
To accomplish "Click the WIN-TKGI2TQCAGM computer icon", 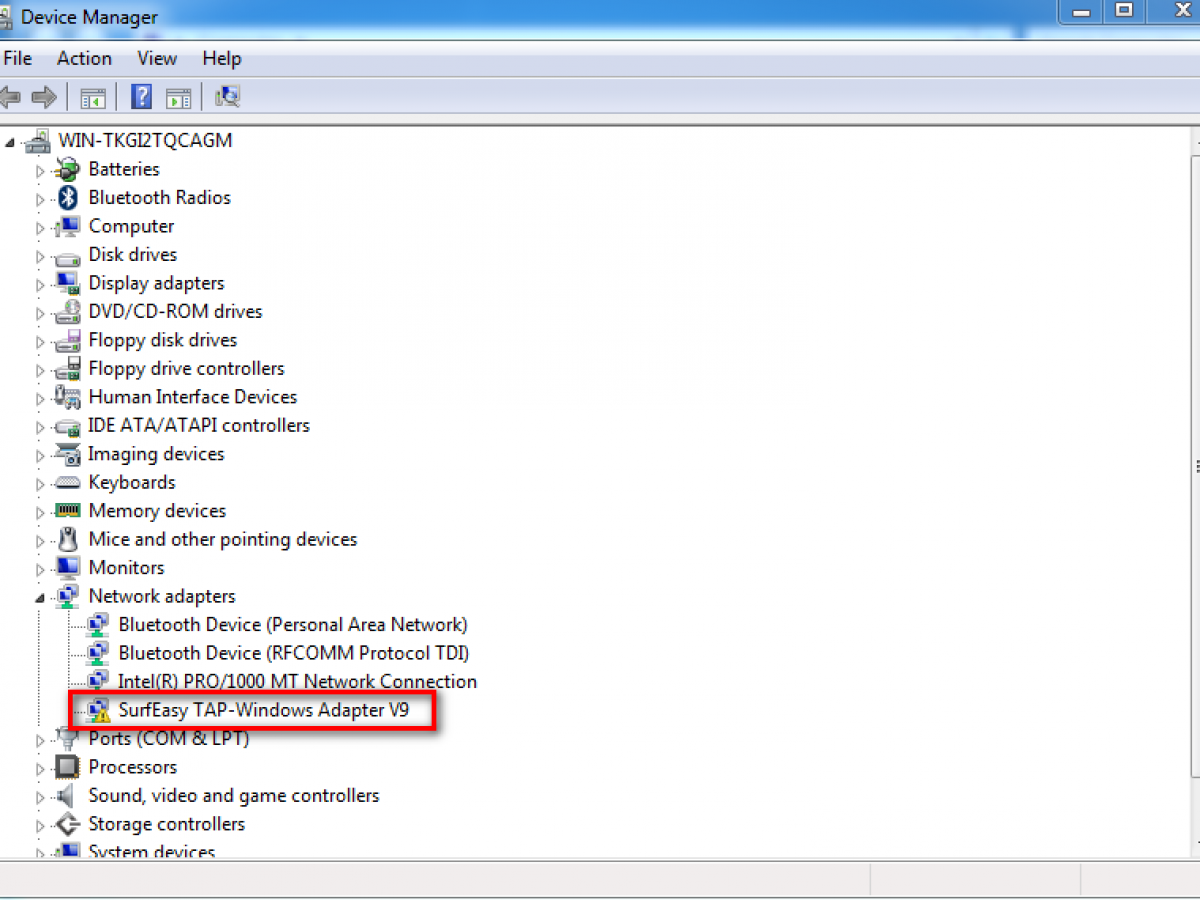I will point(38,141).
